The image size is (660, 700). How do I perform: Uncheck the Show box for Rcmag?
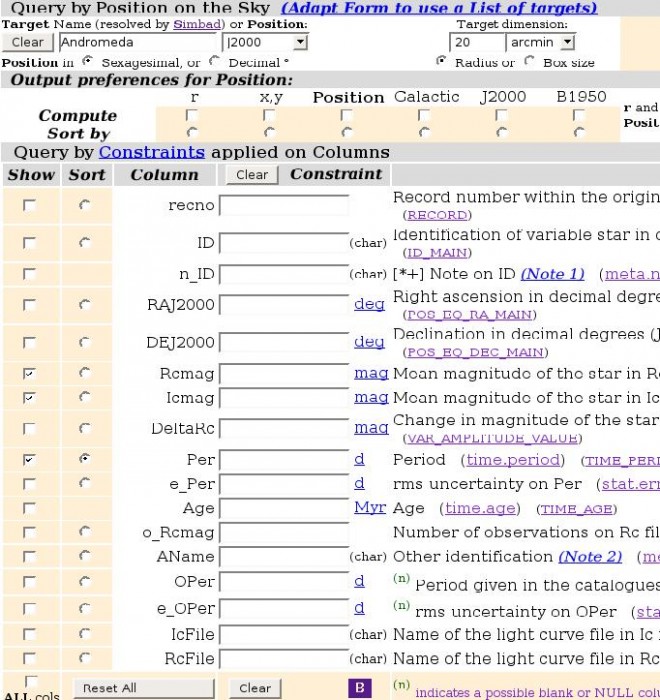(30, 373)
